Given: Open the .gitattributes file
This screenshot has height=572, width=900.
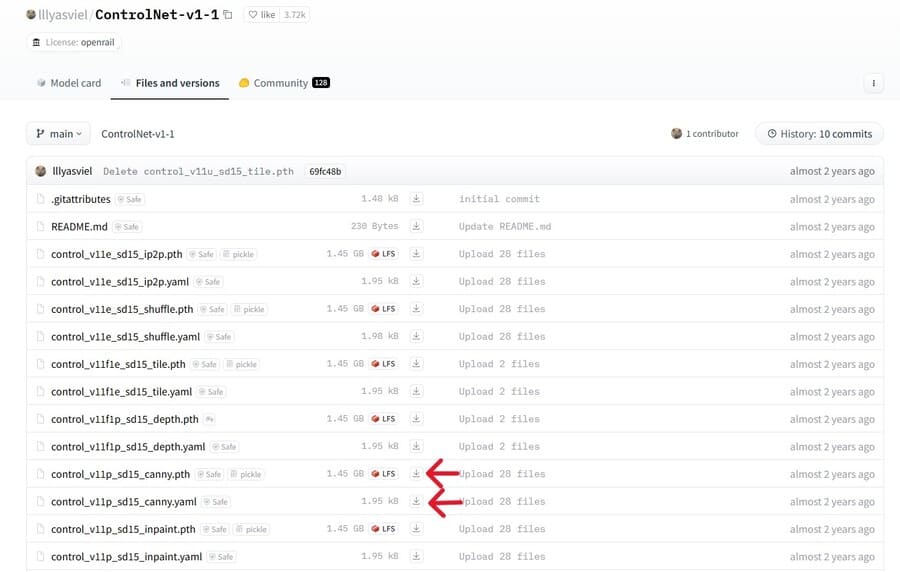Looking at the screenshot, I should pos(80,199).
